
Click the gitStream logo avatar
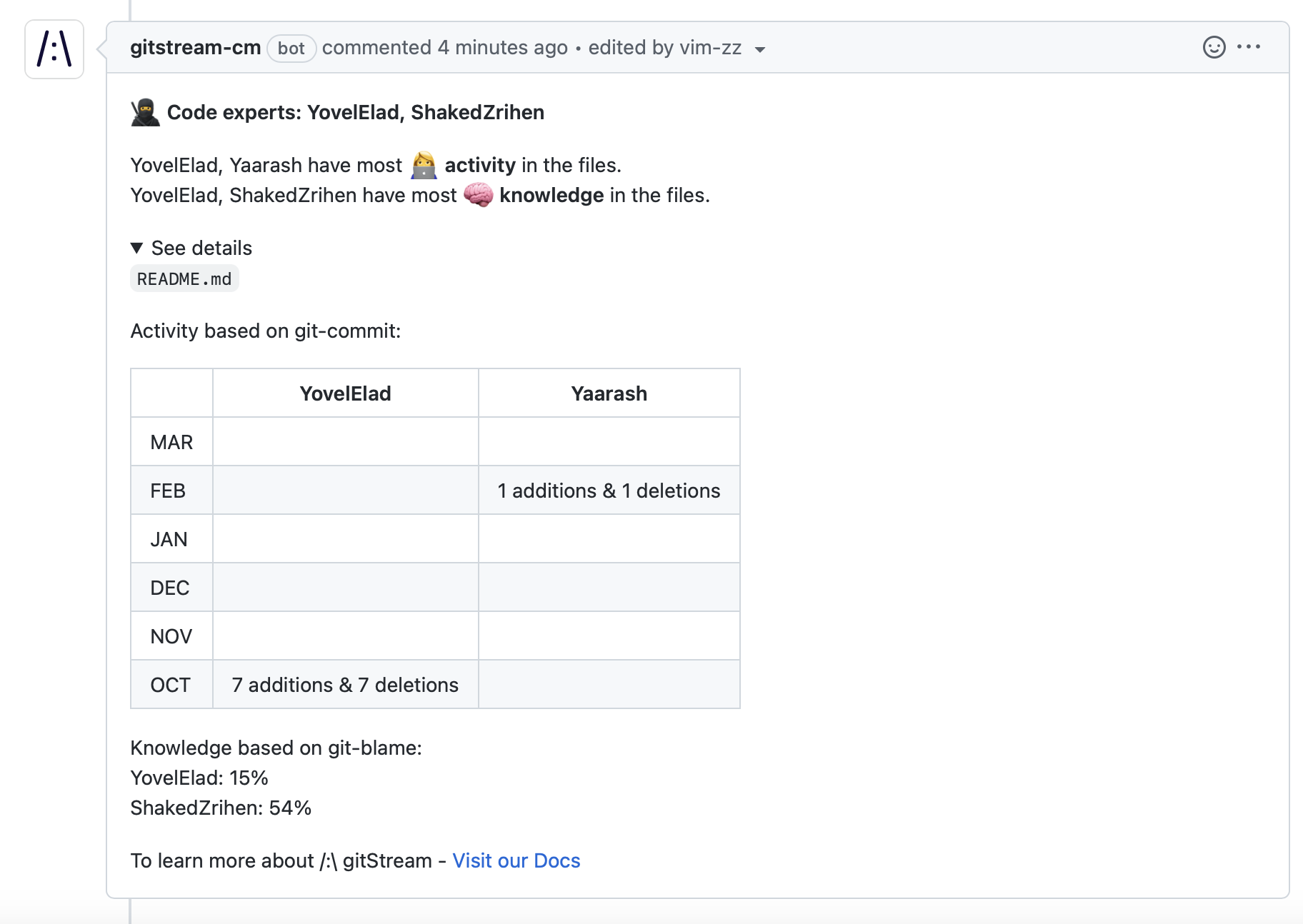pyautogui.click(x=54, y=48)
